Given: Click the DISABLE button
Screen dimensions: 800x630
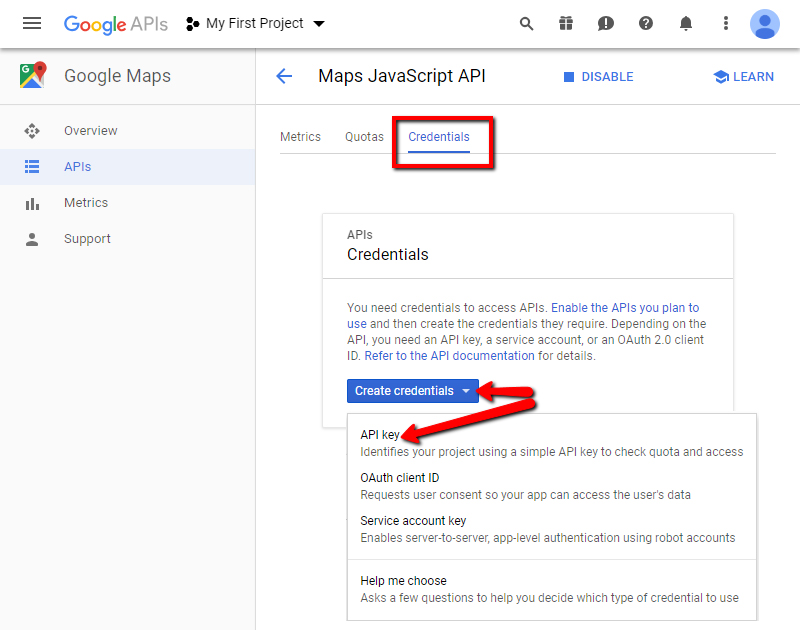Looking at the screenshot, I should [598, 76].
